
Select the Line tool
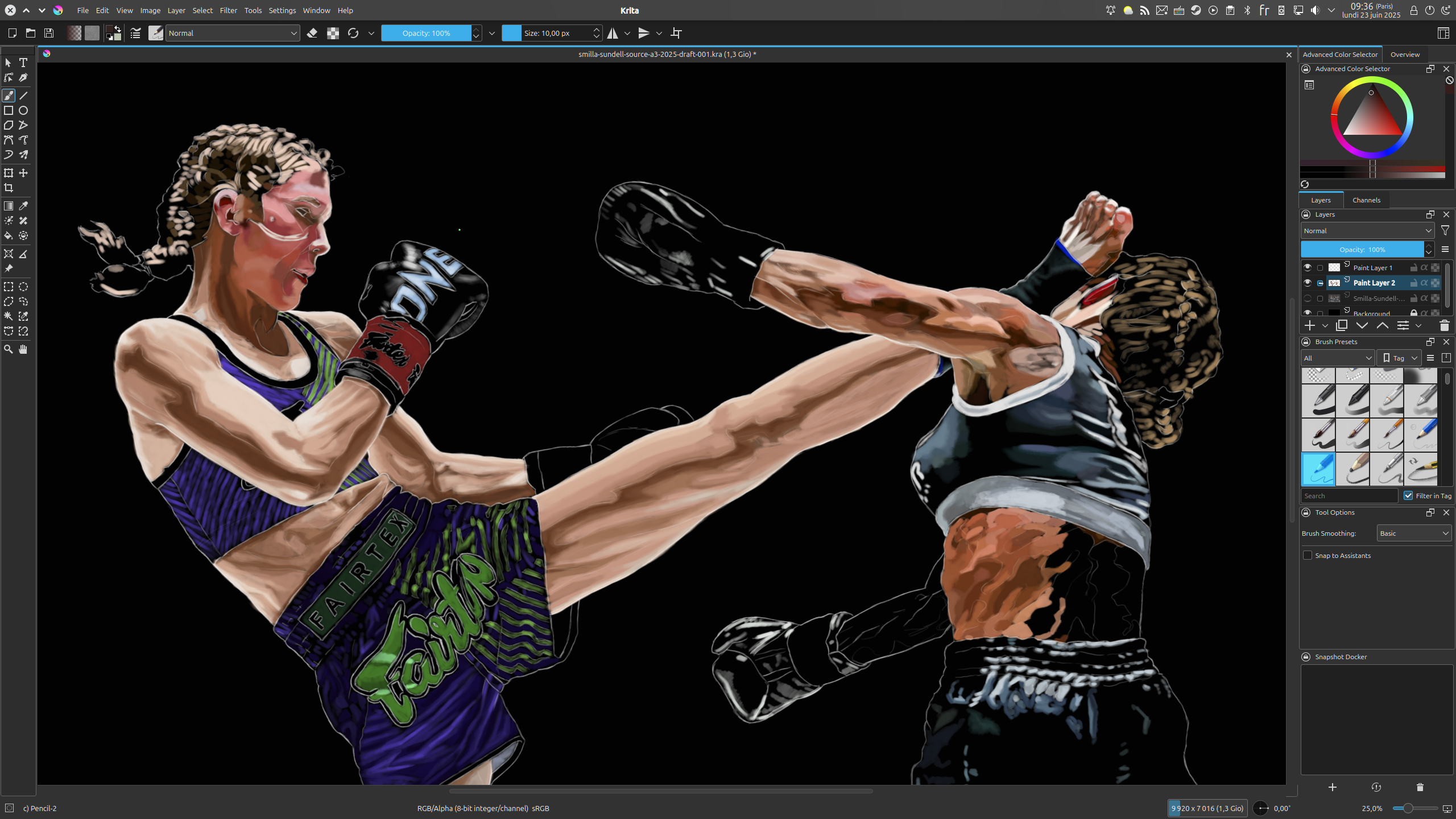[23, 96]
